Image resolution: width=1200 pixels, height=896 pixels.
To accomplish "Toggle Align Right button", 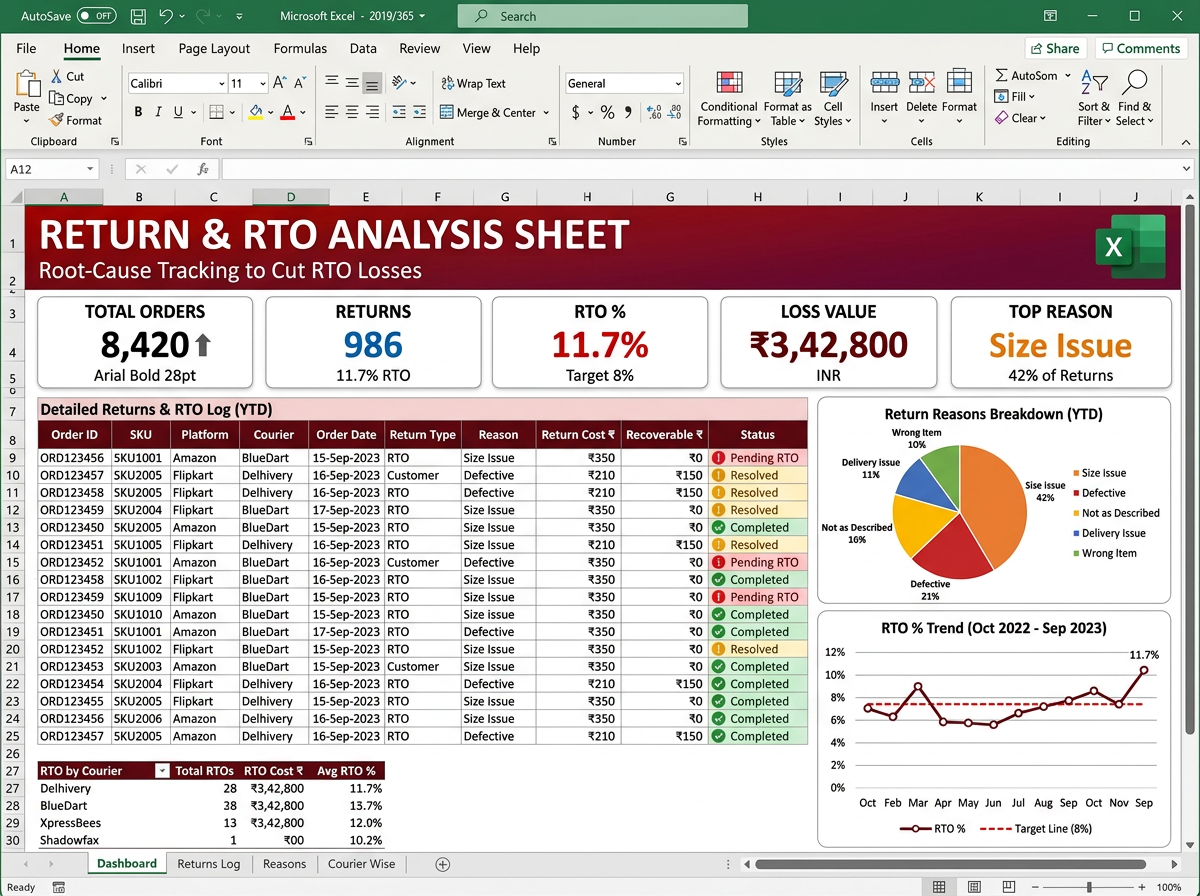I will (x=372, y=112).
